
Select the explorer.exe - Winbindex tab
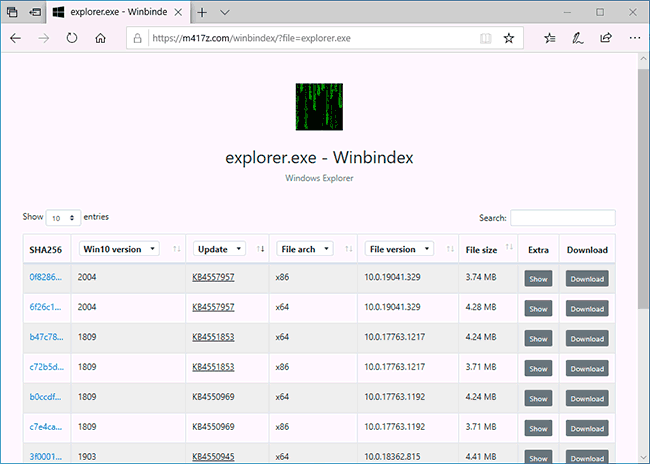[119, 12]
